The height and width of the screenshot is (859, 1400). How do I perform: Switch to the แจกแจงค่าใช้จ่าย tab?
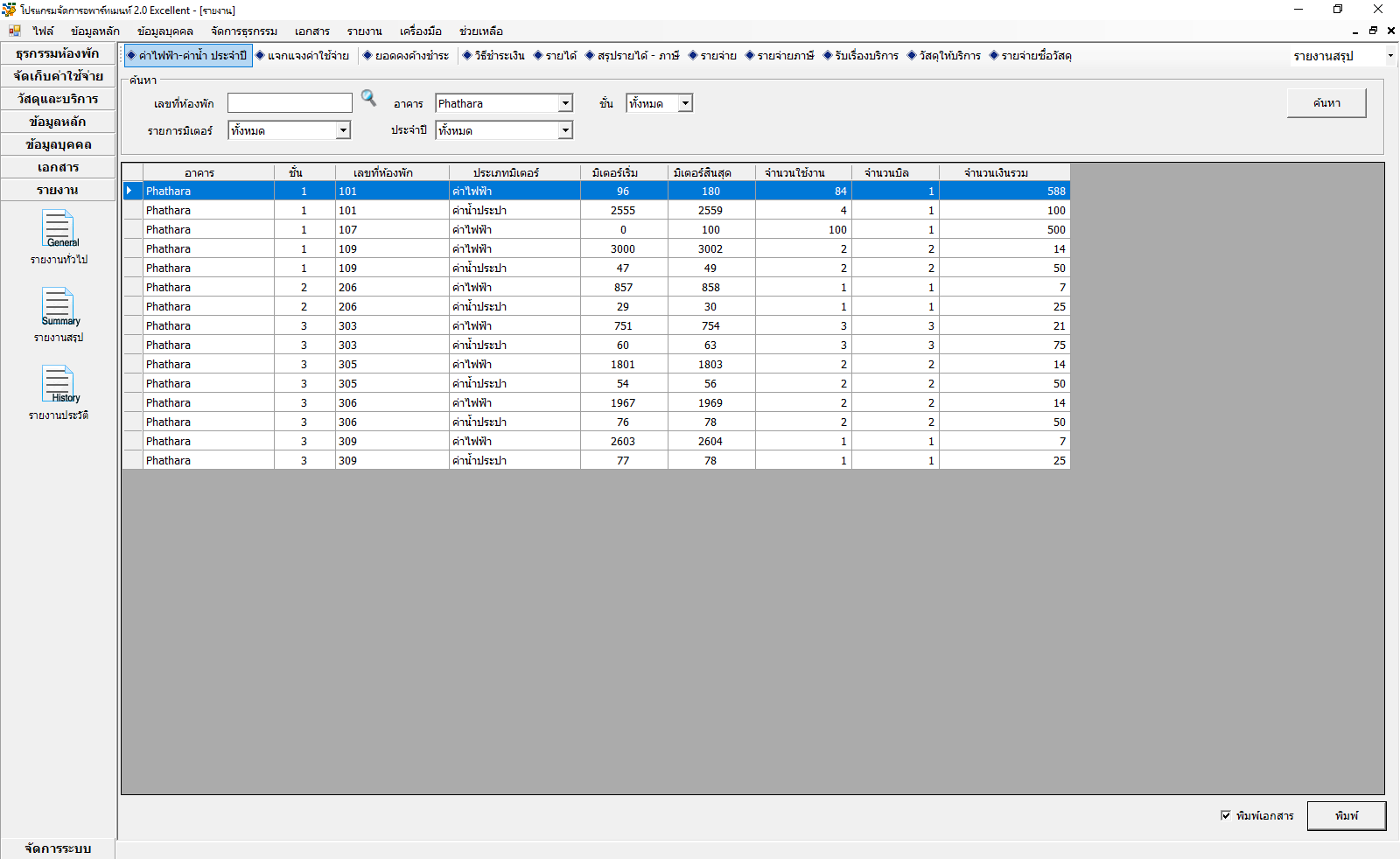pos(303,55)
